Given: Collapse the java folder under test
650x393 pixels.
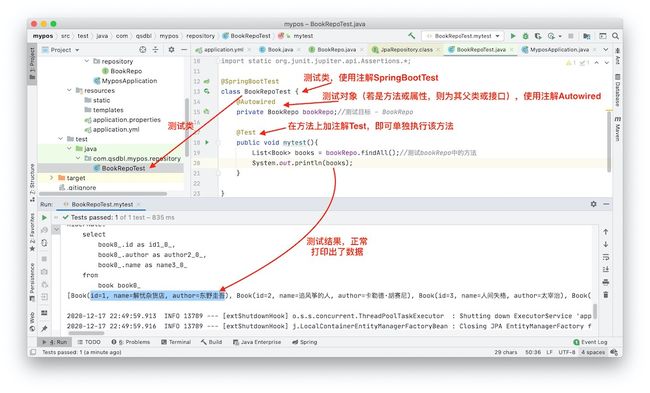Looking at the screenshot, I should pos(69,148).
